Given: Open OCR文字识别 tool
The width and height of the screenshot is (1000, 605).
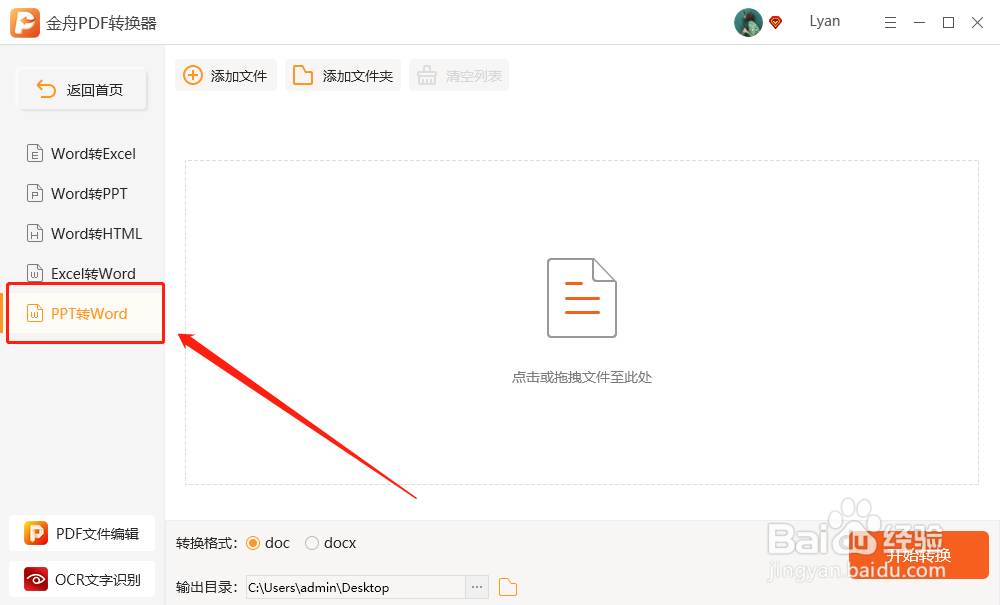Looking at the screenshot, I should 82,579.
